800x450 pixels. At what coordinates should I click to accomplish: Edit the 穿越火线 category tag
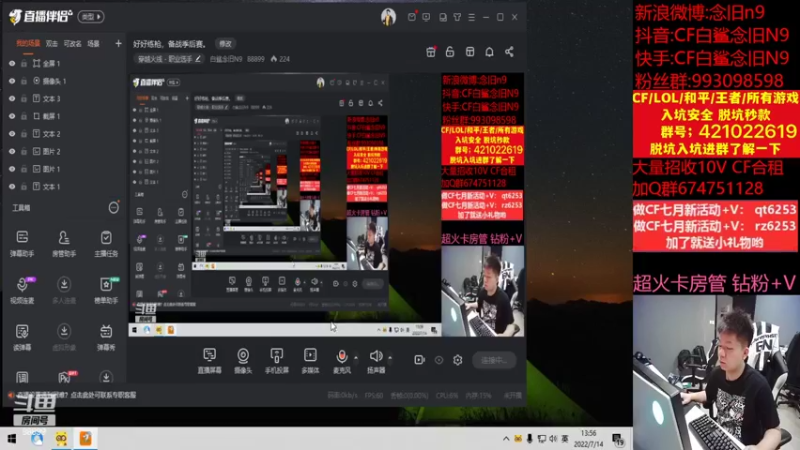tap(169, 59)
